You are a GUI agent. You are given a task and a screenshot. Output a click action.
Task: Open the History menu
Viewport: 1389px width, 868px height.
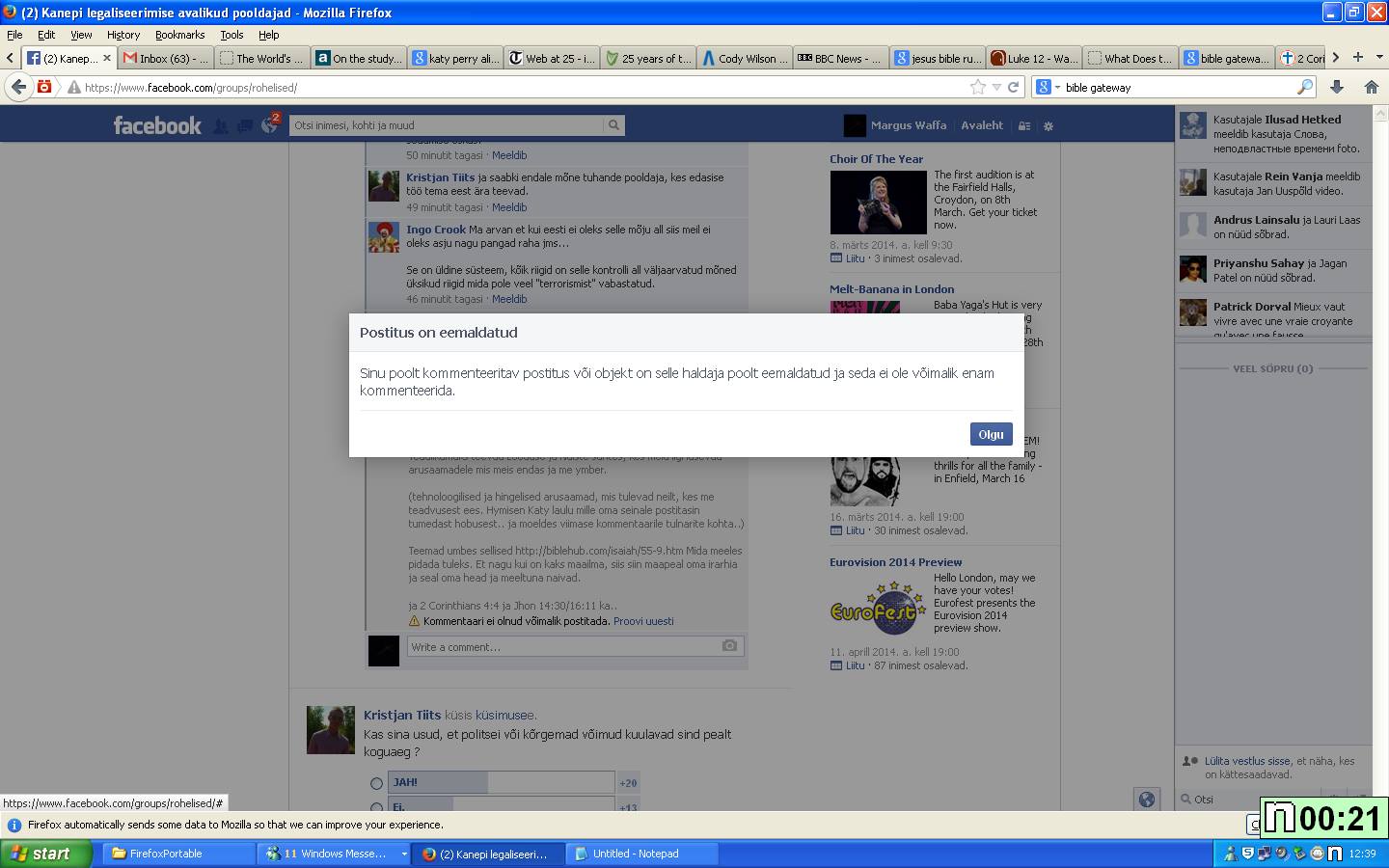123,34
